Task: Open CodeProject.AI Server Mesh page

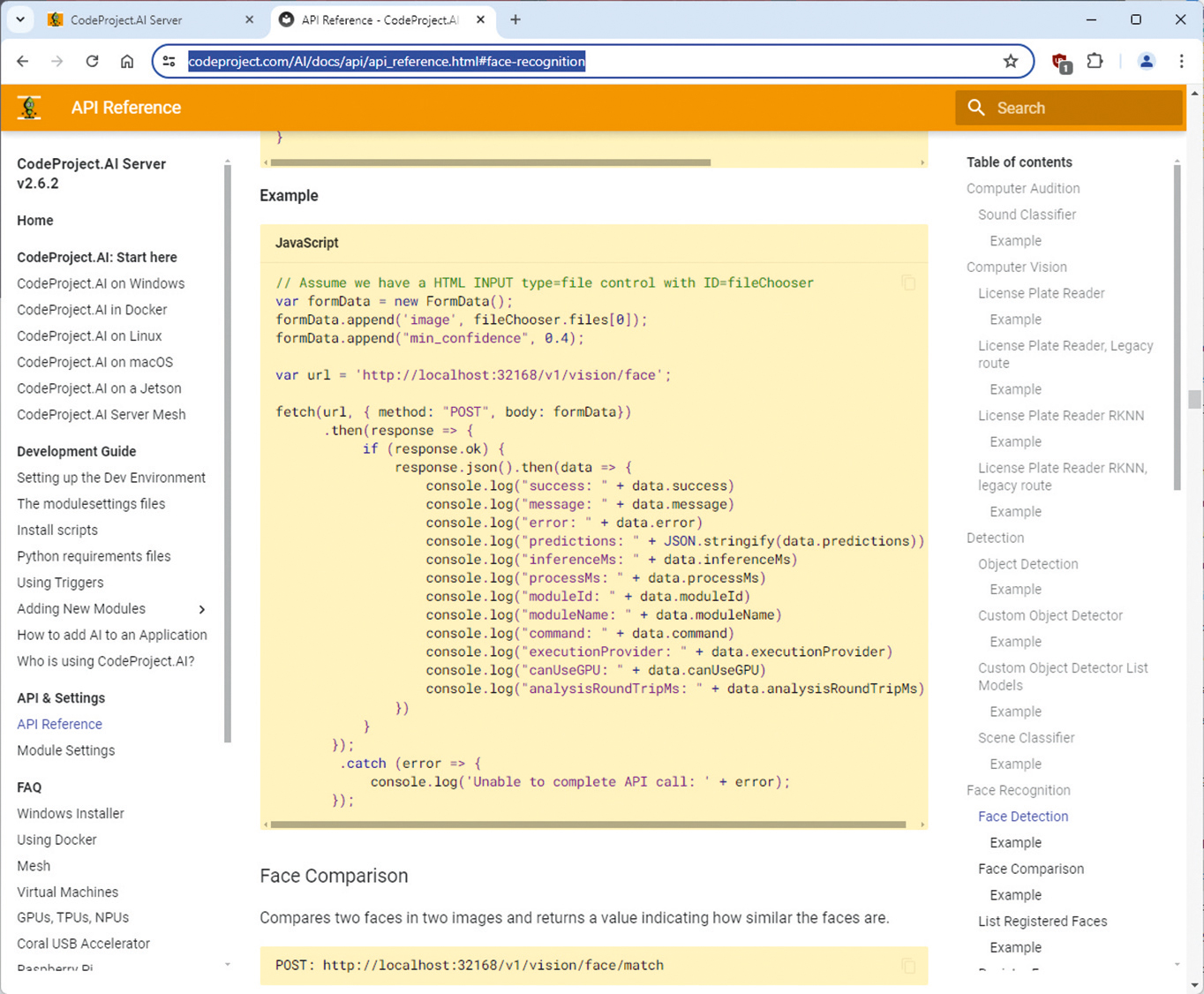Action: click(102, 415)
